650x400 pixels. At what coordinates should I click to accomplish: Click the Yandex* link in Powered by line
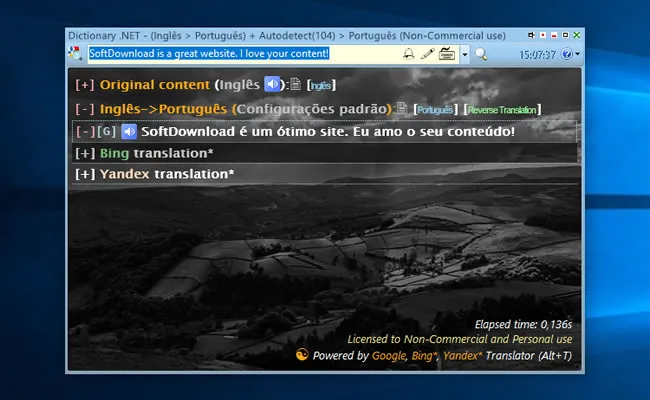pos(463,356)
